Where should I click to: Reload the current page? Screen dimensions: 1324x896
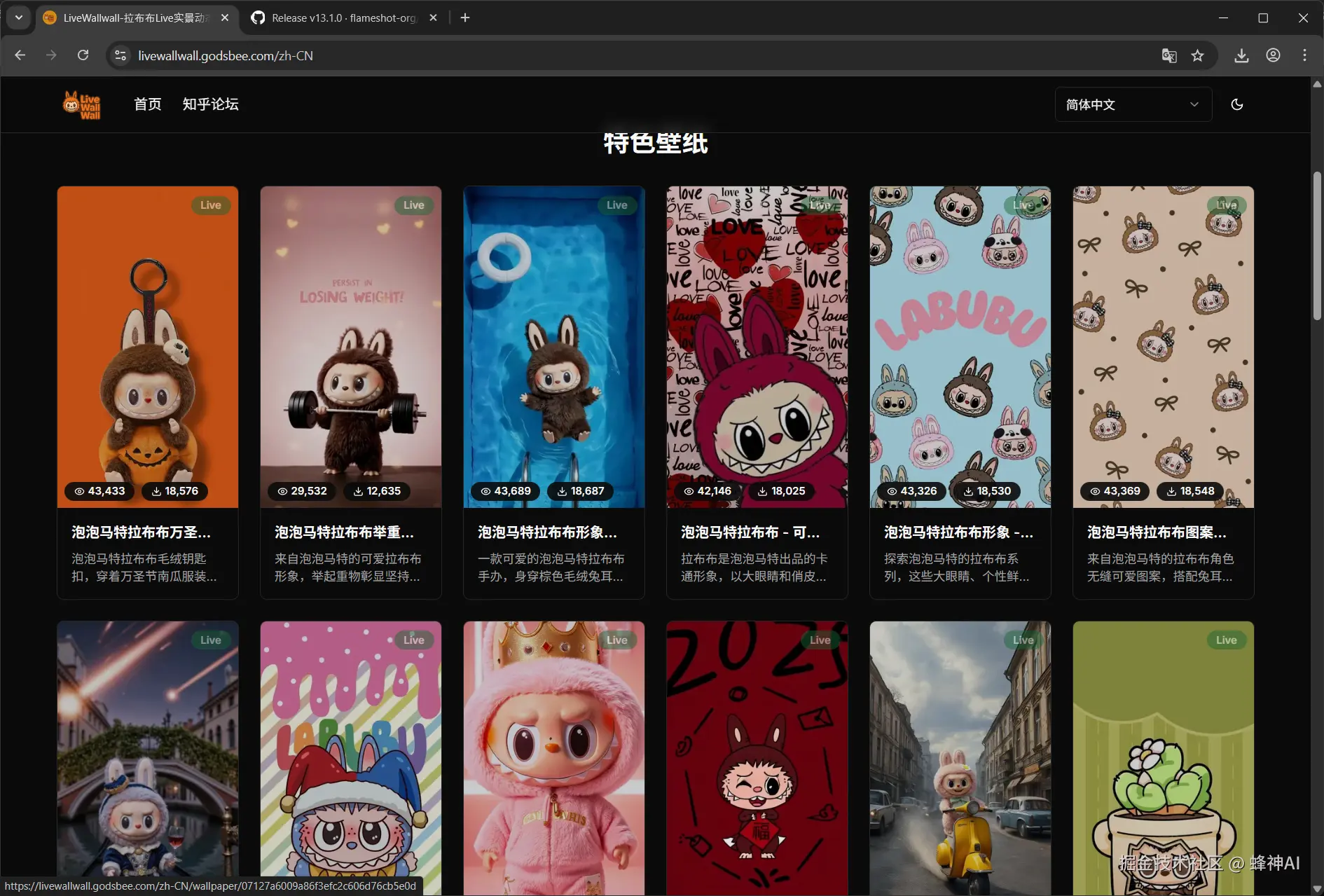(83, 55)
